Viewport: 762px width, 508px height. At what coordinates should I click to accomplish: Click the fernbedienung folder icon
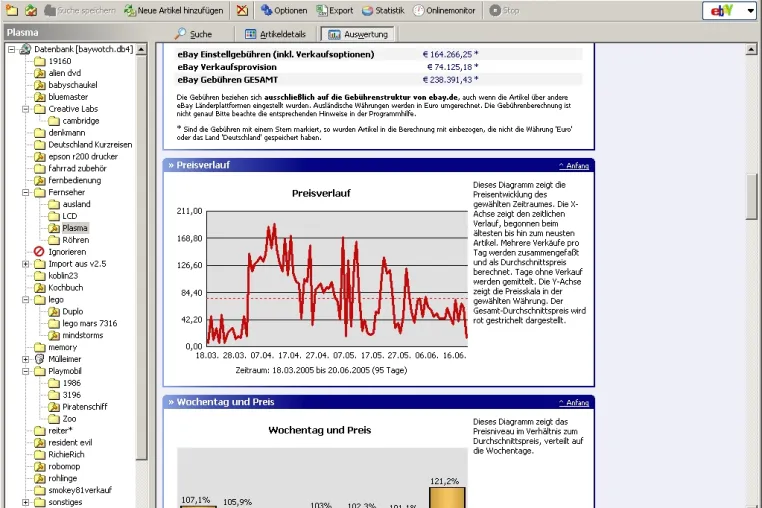coord(40,180)
